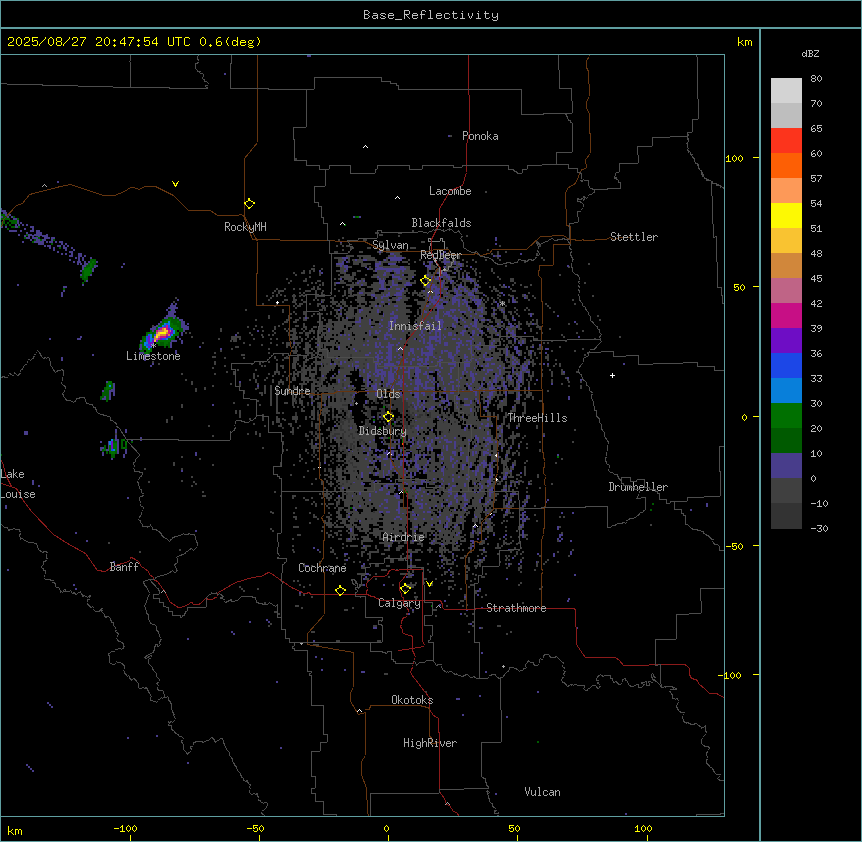862x842 pixels.
Task: Click the Sylvan label
Action: [390, 245]
